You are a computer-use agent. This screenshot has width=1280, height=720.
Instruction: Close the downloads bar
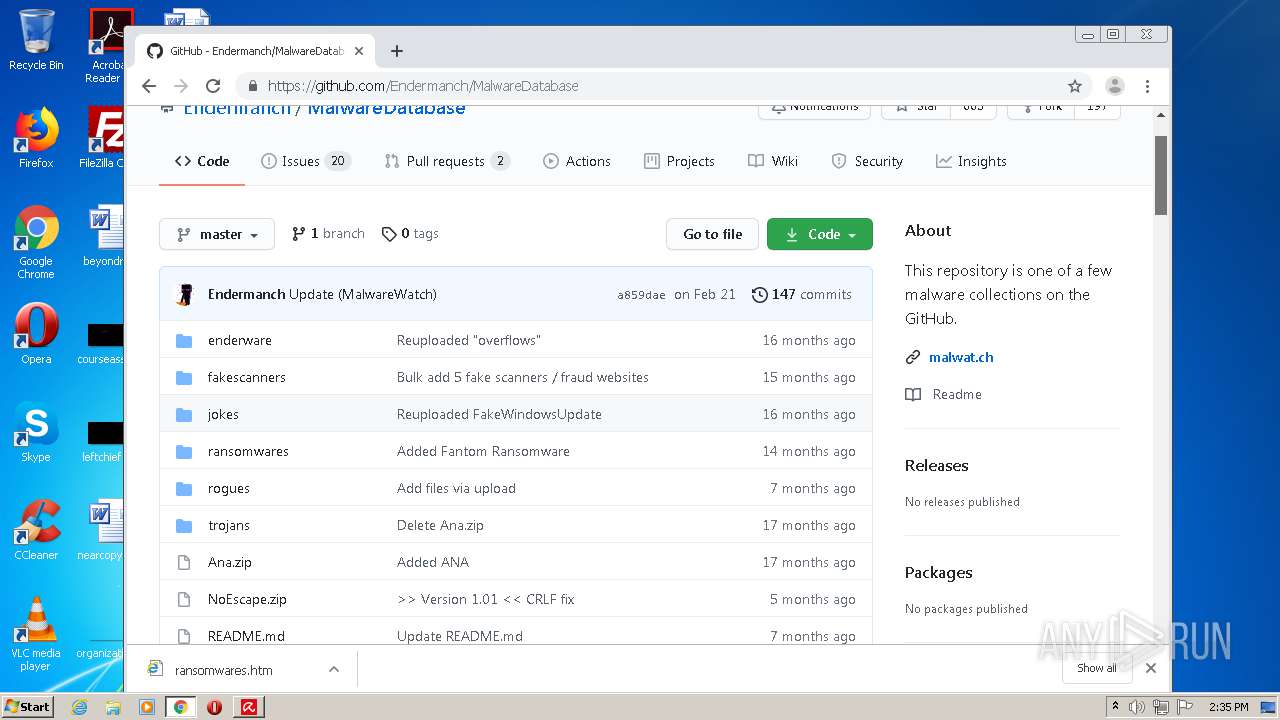1151,668
